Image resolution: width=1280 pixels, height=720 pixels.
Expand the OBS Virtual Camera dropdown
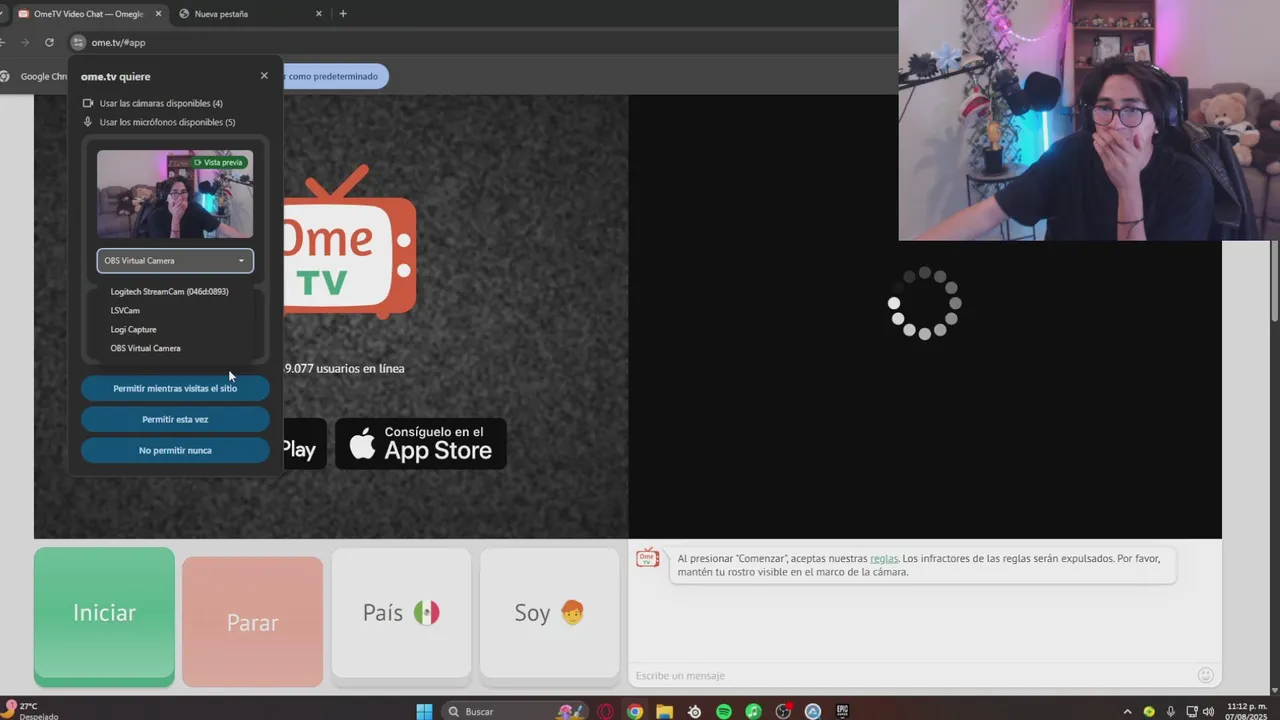point(175,261)
